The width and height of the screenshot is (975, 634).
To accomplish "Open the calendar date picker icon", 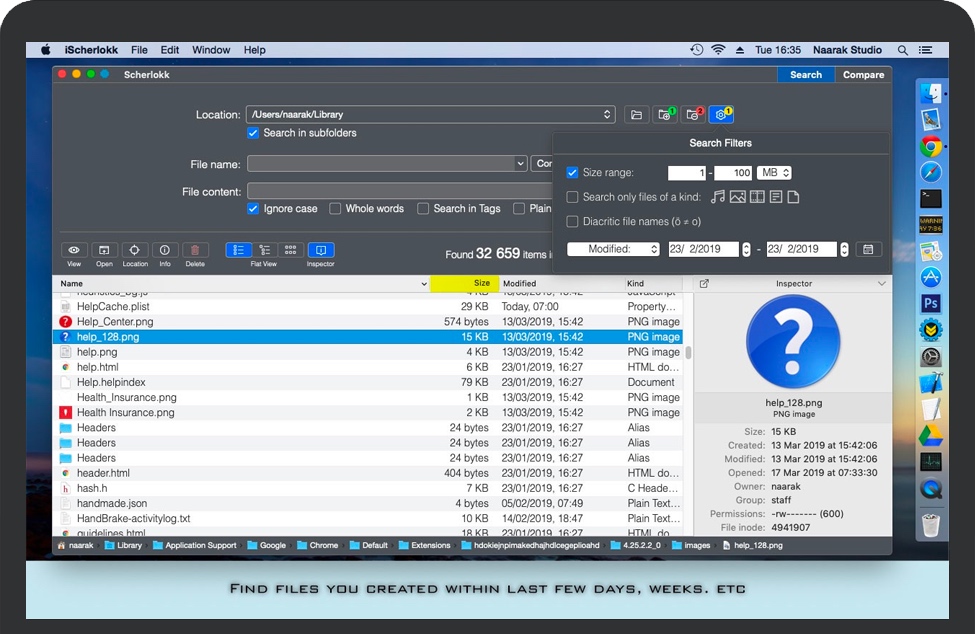I will pyautogui.click(x=869, y=249).
